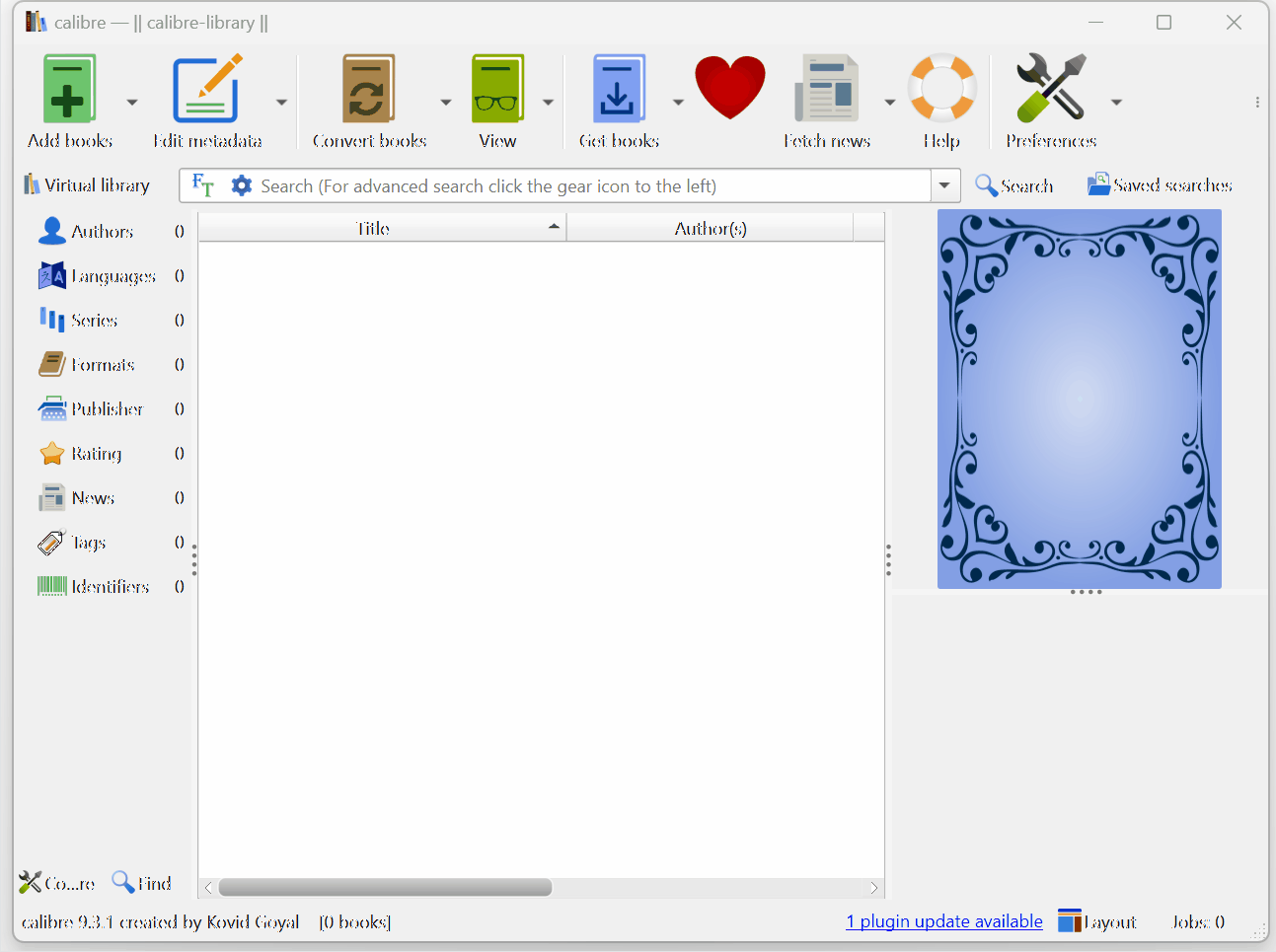This screenshot has width=1276, height=952.
Task: Select the Tags category
Action: (x=87, y=543)
